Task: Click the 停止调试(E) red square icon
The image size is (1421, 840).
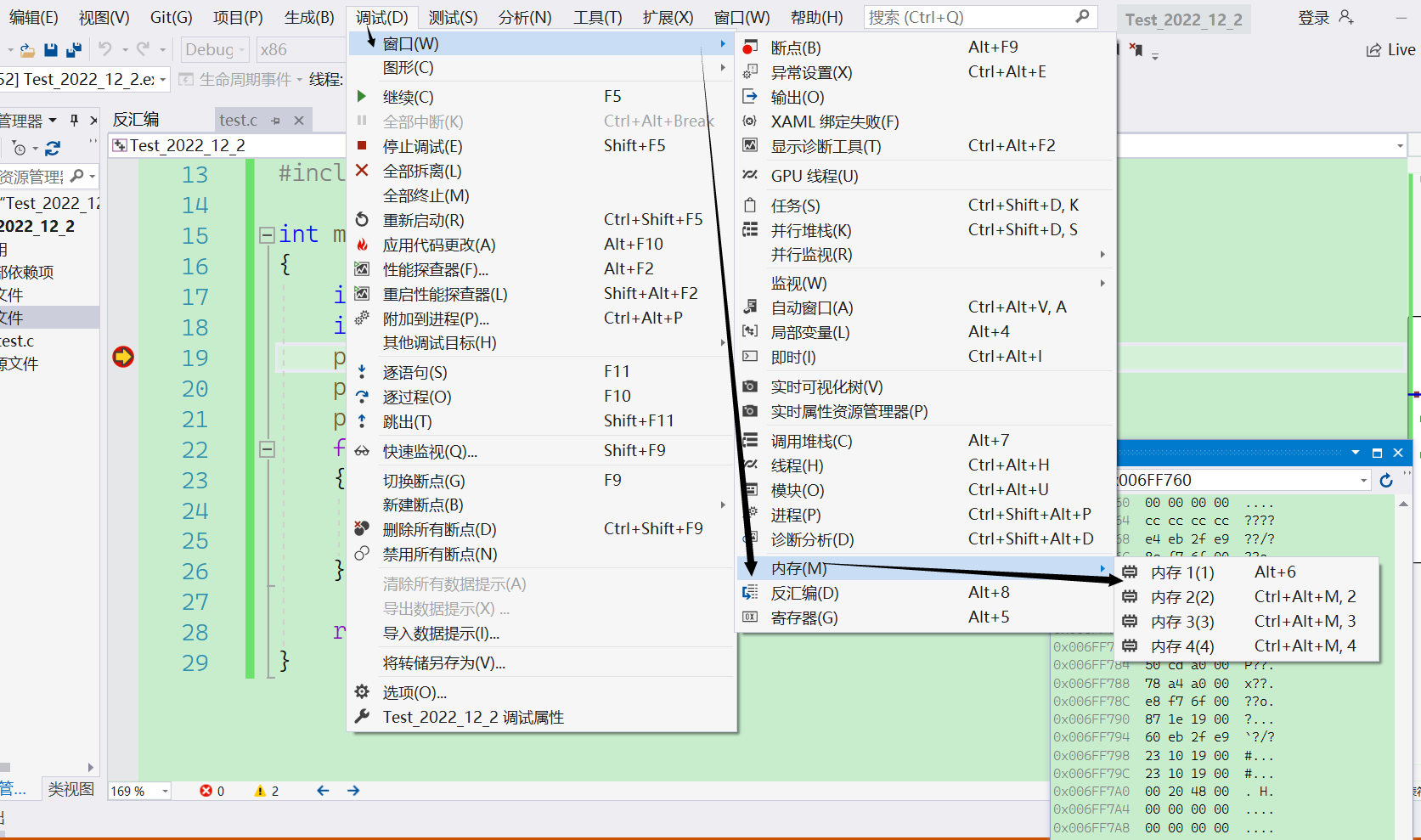Action: [362, 146]
